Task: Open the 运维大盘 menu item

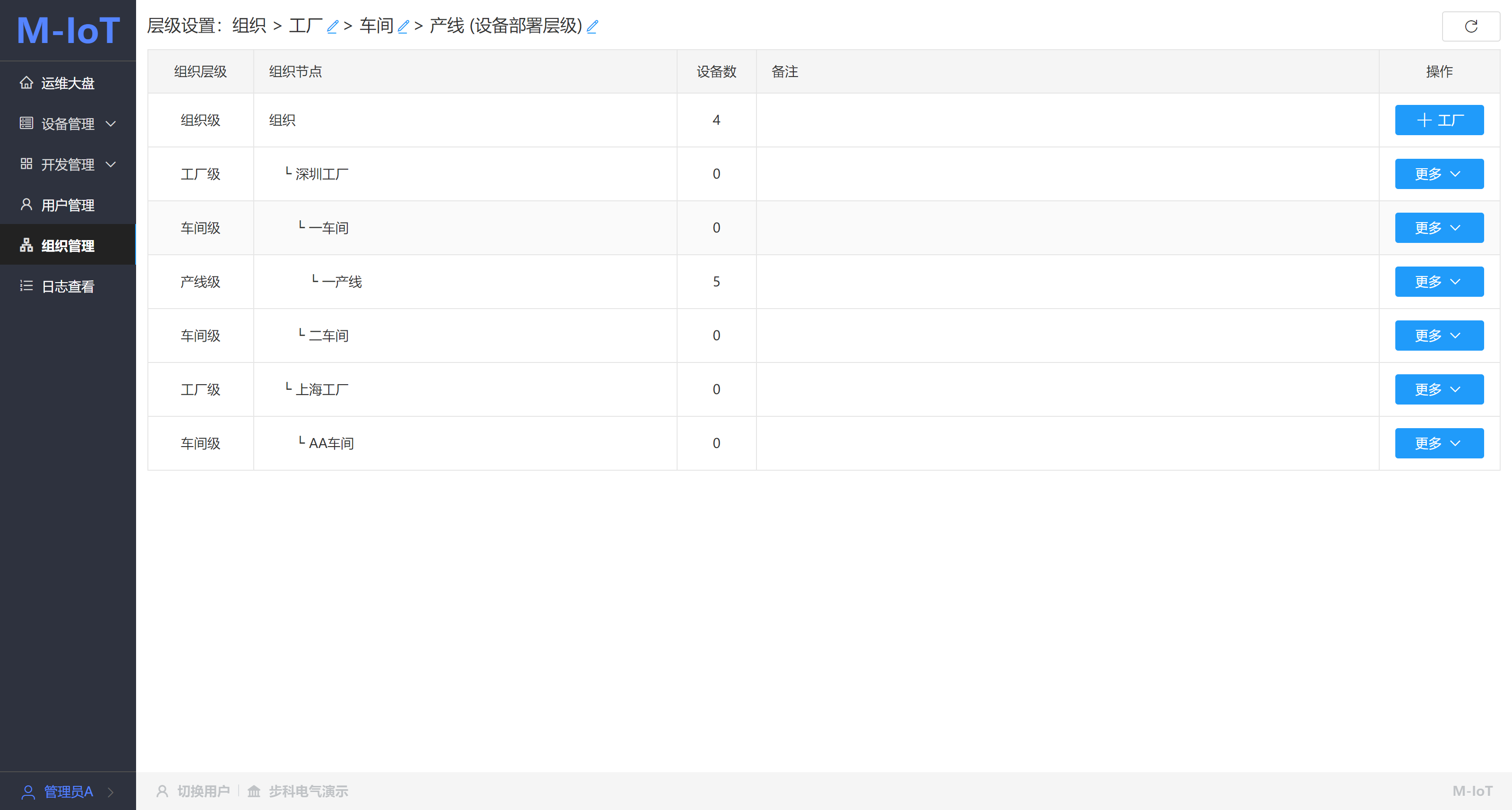Action: click(68, 83)
